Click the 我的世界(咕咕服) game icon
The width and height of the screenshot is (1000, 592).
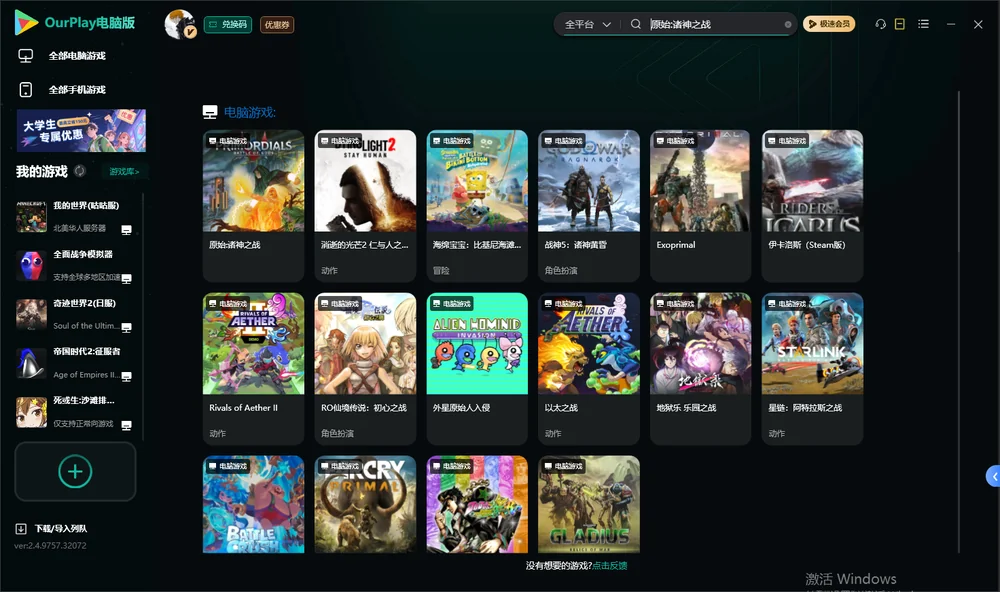tap(31, 217)
